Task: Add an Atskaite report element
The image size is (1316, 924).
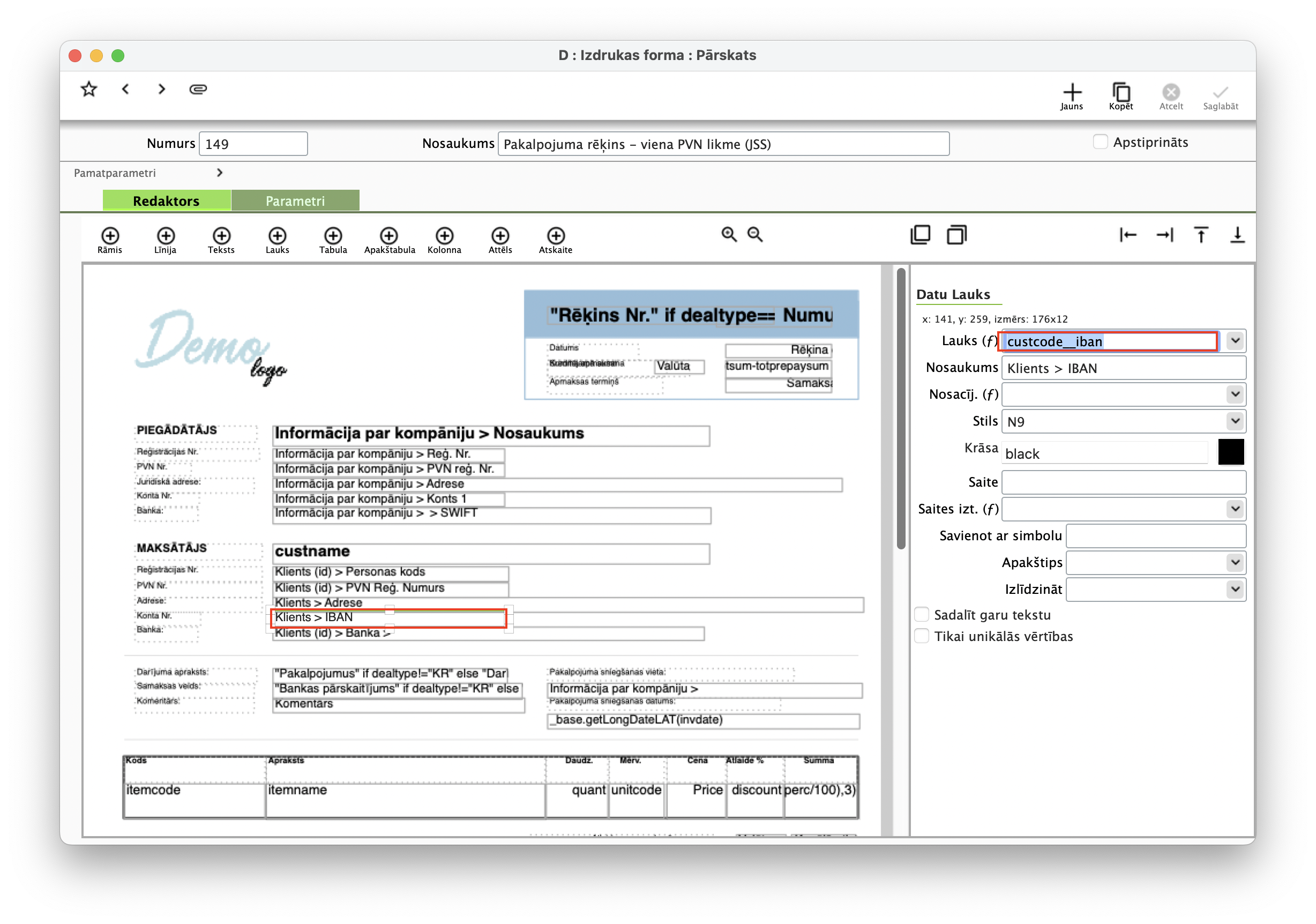Action: click(x=556, y=240)
